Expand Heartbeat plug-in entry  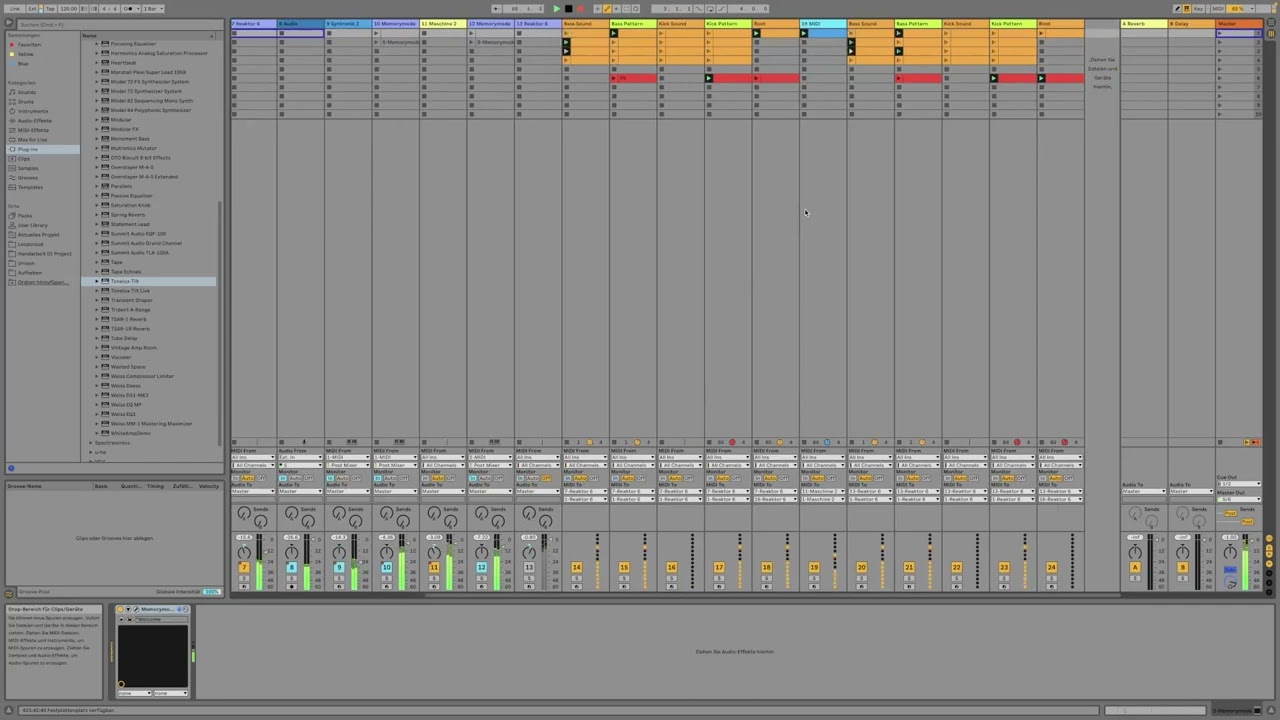pyautogui.click(x=97, y=63)
